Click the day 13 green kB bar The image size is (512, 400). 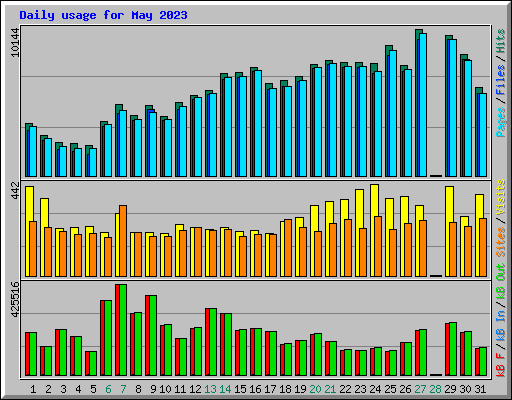coord(213,342)
